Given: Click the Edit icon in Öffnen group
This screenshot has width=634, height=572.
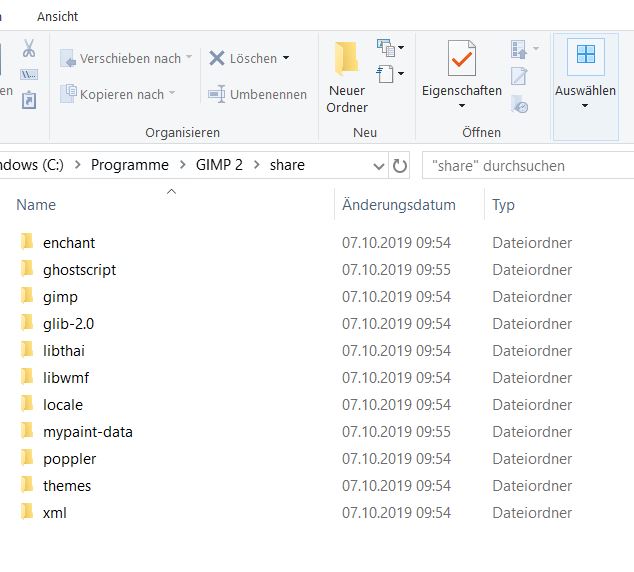Looking at the screenshot, I should (519, 76).
